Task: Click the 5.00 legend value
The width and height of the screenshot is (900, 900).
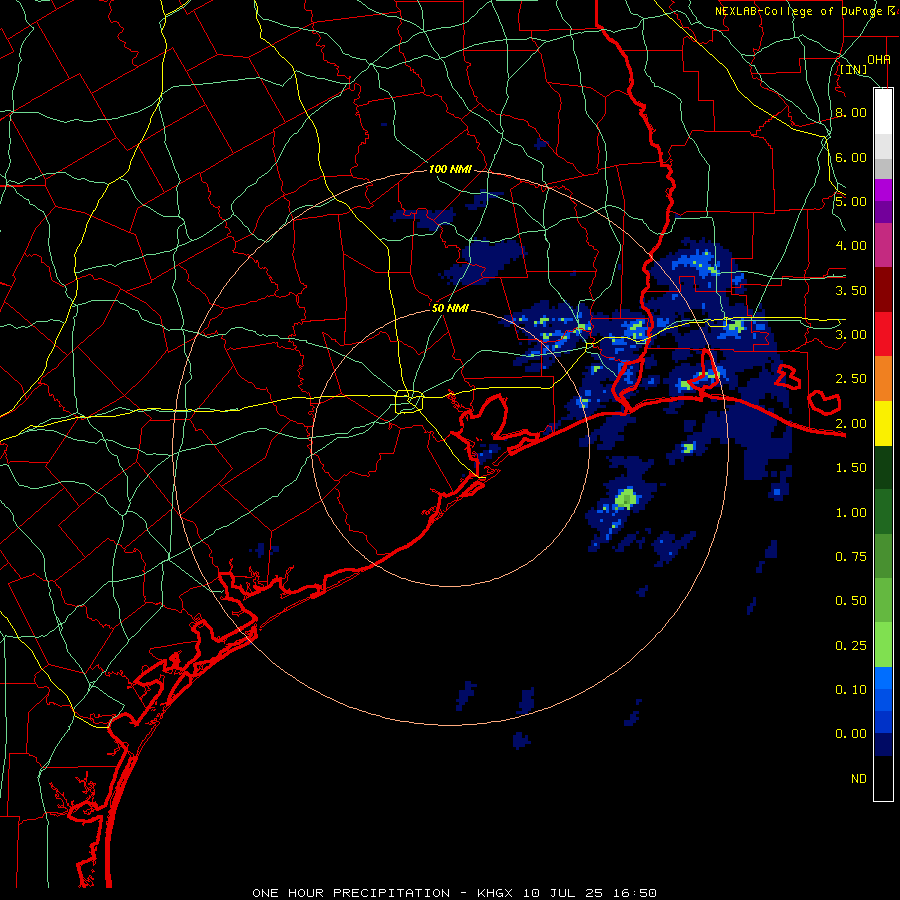Action: [x=851, y=201]
